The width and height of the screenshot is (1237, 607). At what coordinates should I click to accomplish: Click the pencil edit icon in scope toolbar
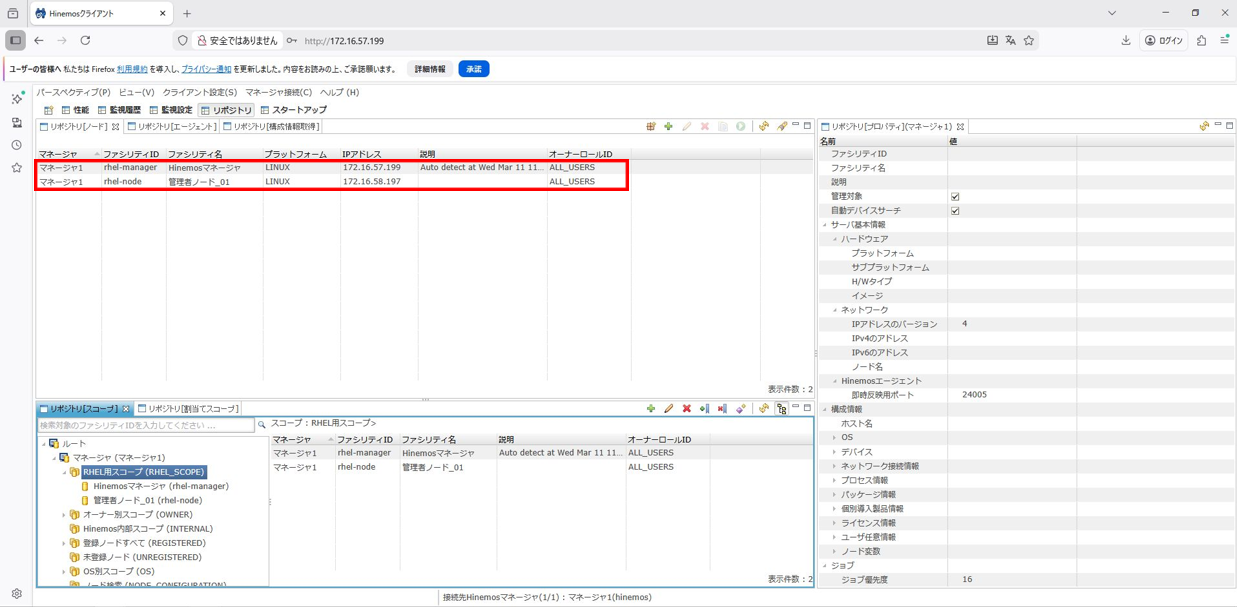[669, 409]
